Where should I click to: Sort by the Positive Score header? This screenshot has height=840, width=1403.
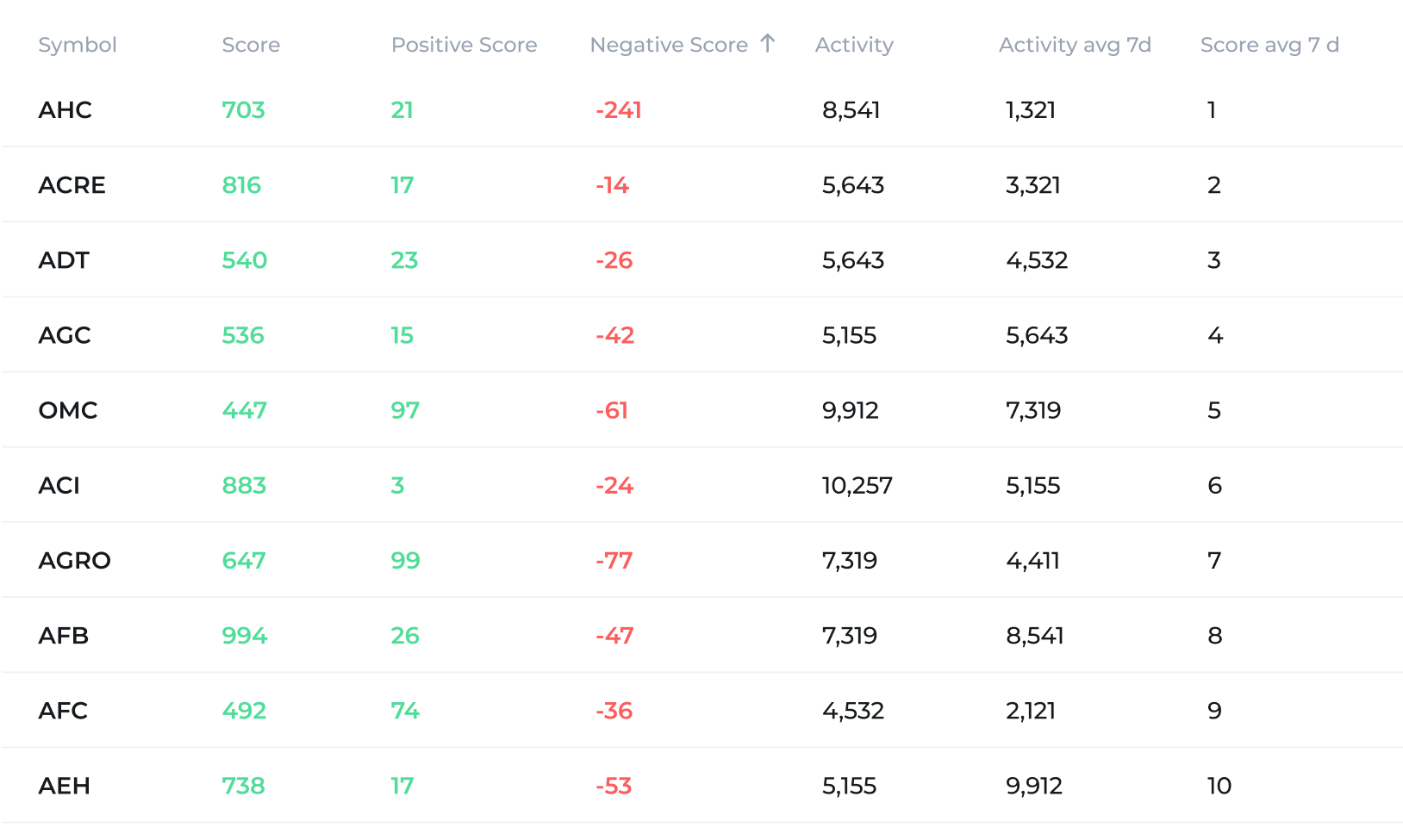click(x=465, y=45)
